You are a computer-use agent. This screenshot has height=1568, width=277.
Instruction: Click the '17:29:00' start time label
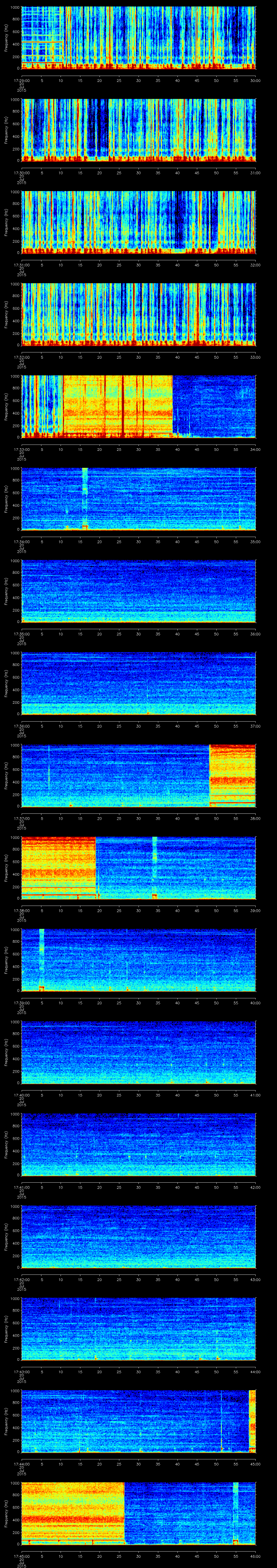(x=21, y=80)
